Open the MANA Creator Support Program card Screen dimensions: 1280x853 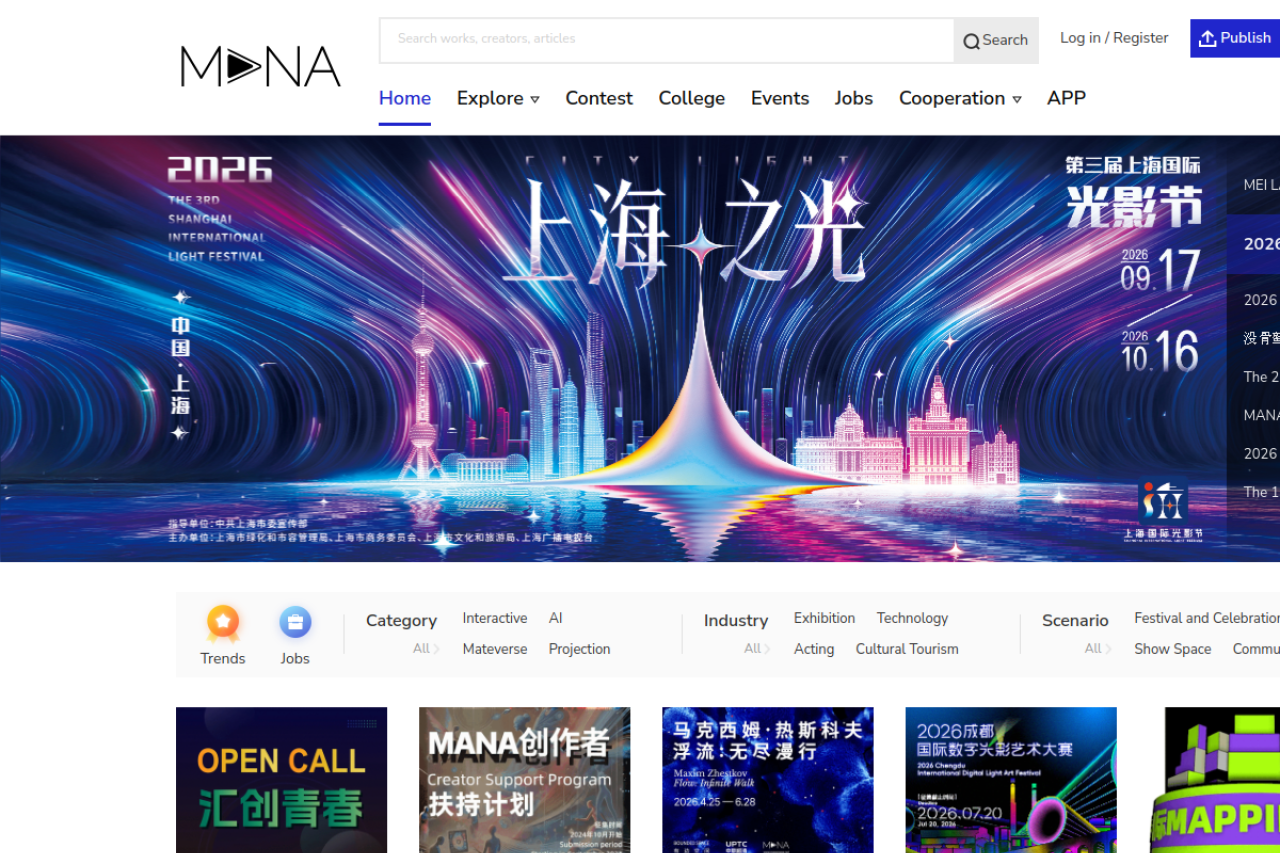click(x=525, y=780)
